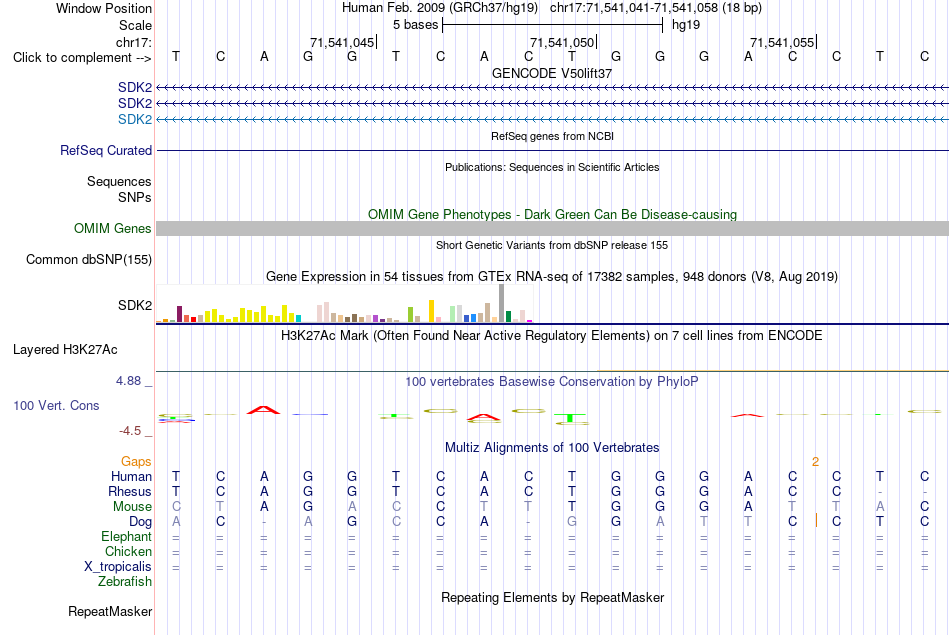Click the Mouse alignment row label
Screen dimensions: 950x635
(x=132, y=507)
